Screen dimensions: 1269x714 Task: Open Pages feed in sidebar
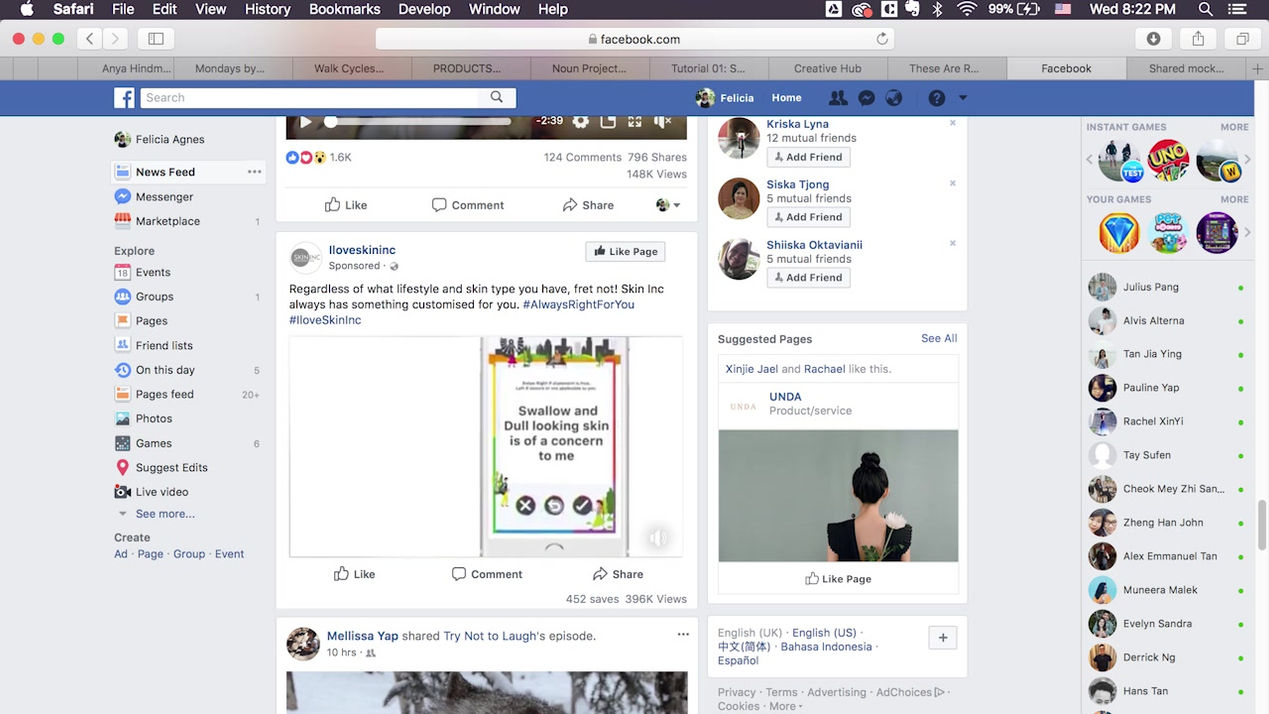pyautogui.click(x=165, y=394)
